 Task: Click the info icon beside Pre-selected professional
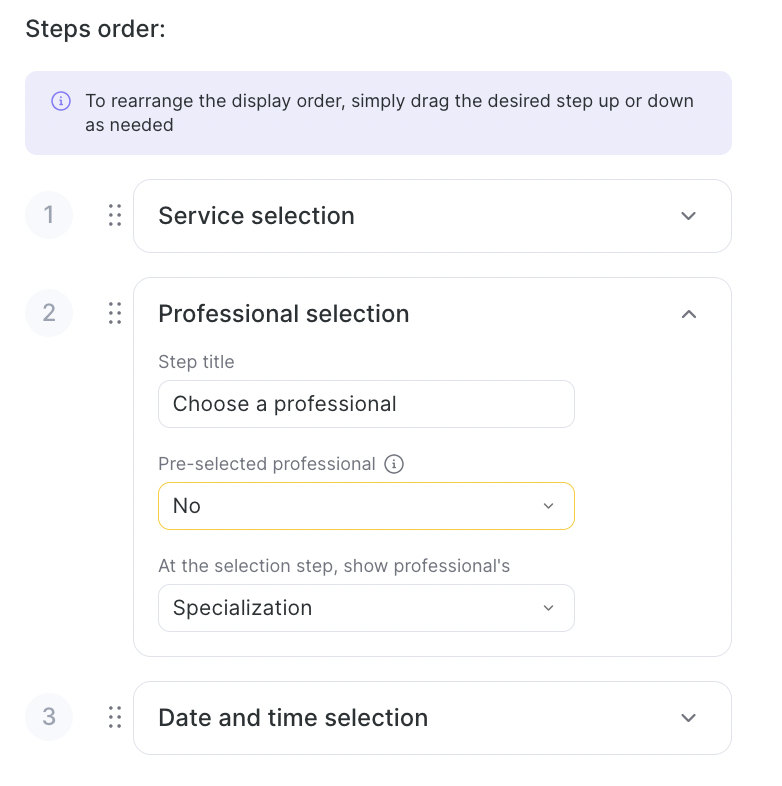coord(394,464)
